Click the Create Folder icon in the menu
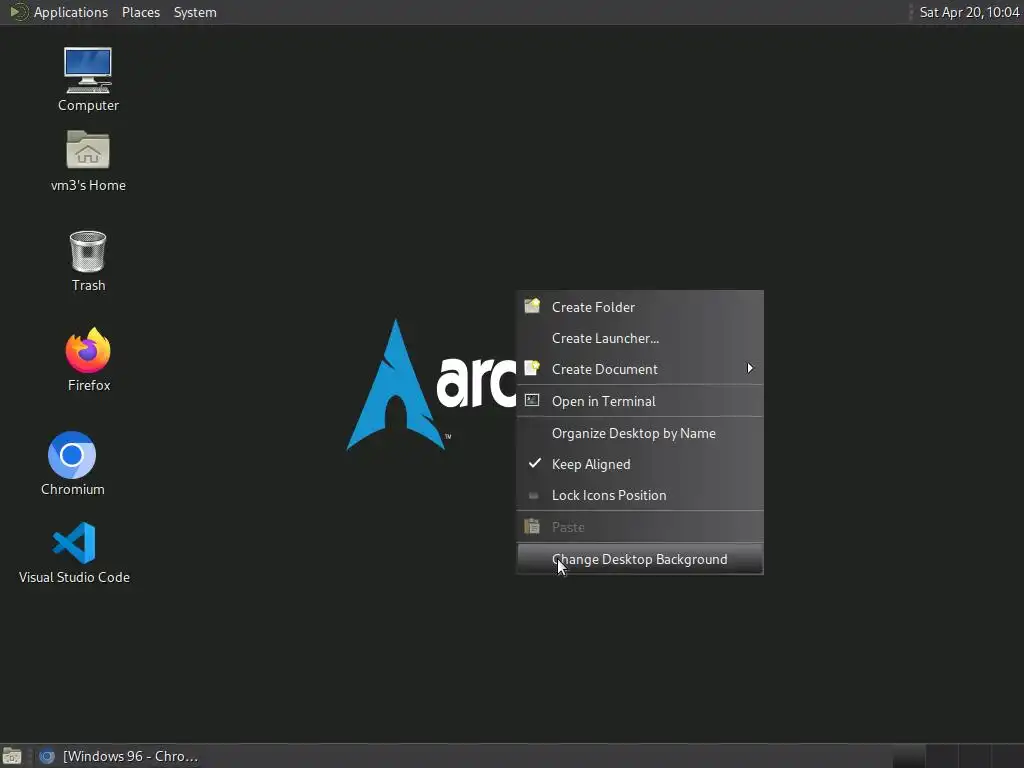 [x=532, y=306]
